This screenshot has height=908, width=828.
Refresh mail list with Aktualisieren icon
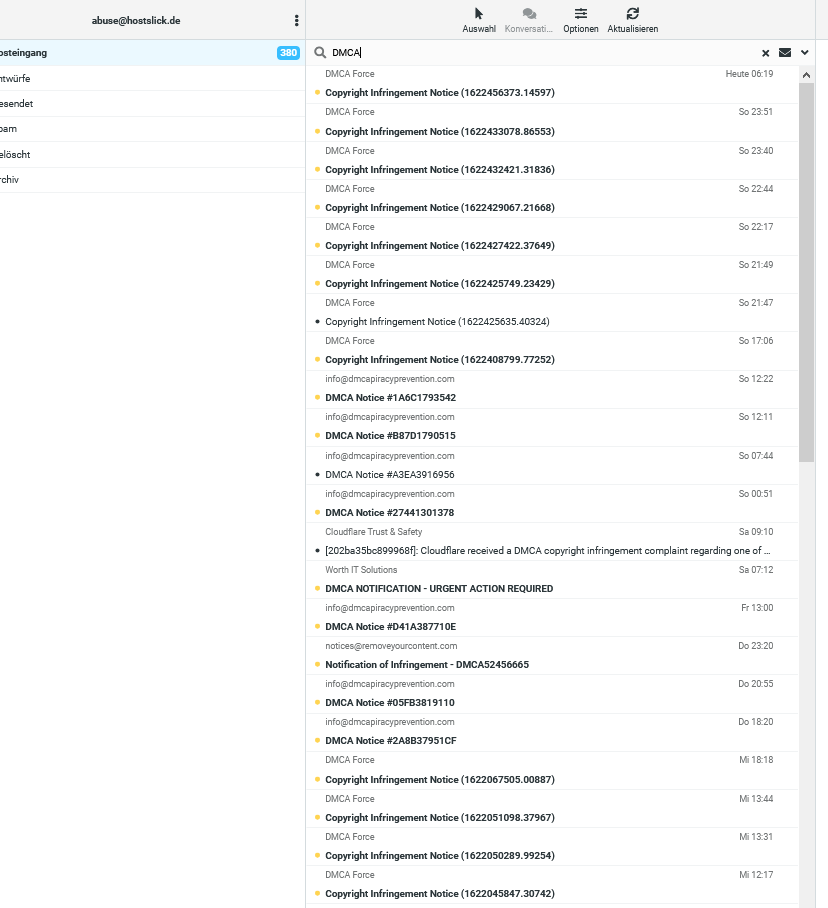coord(632,13)
